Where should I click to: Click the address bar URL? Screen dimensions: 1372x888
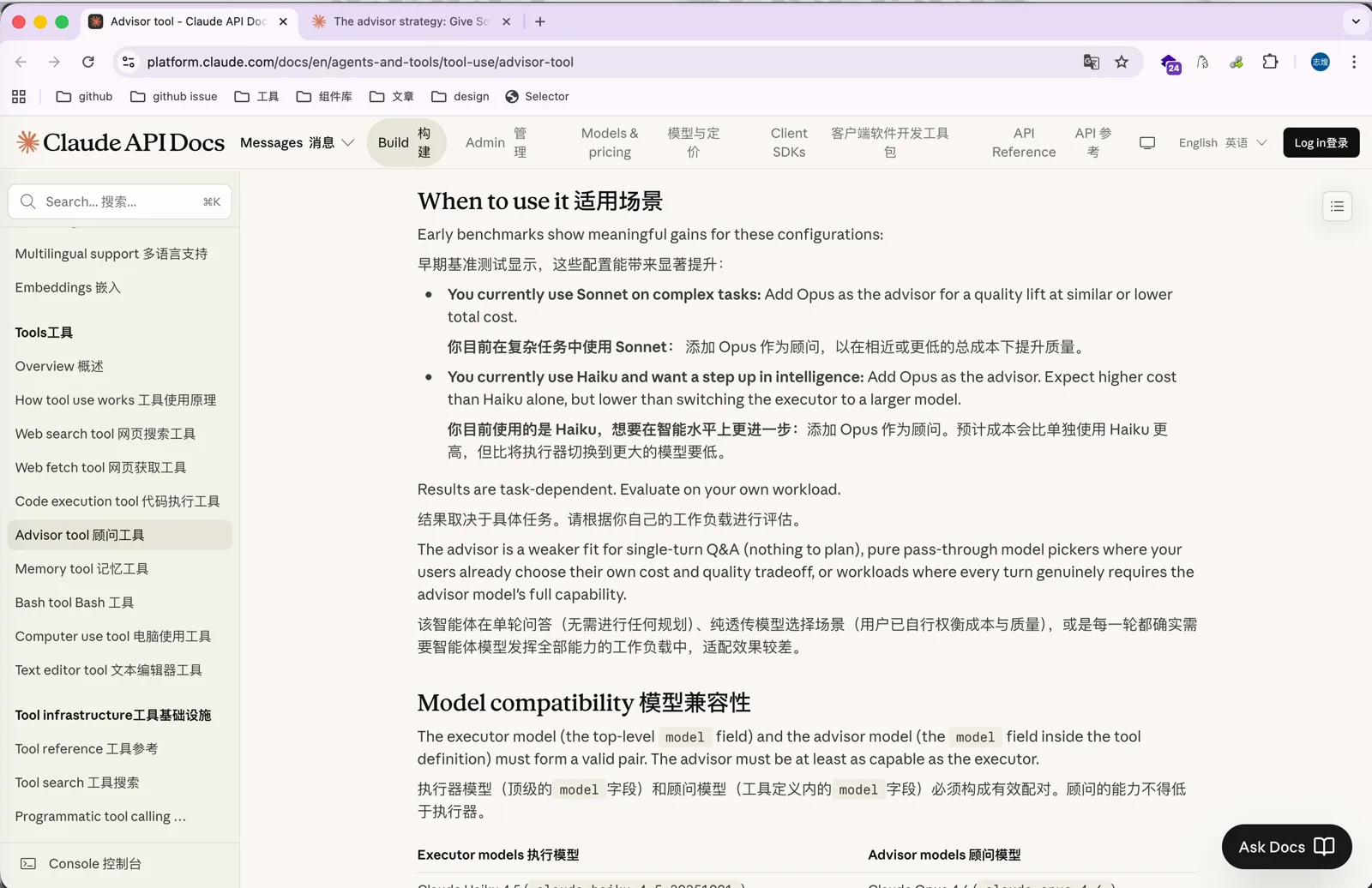coord(360,62)
